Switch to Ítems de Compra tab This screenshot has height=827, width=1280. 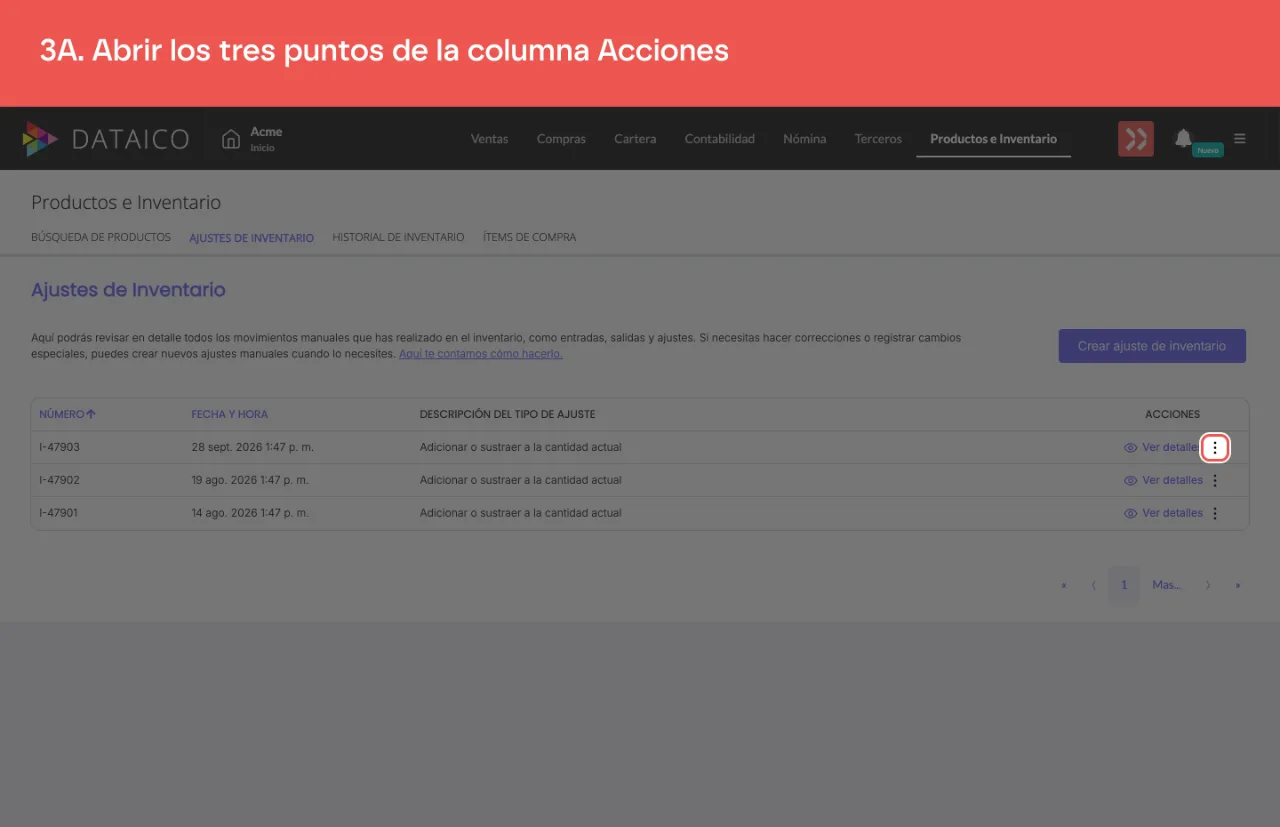click(529, 237)
